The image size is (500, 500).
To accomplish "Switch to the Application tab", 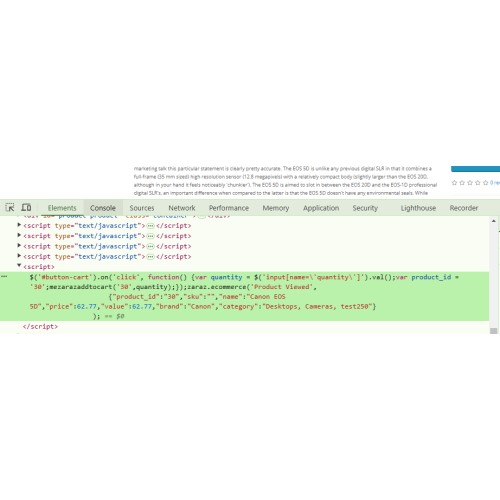I will 321,208.
